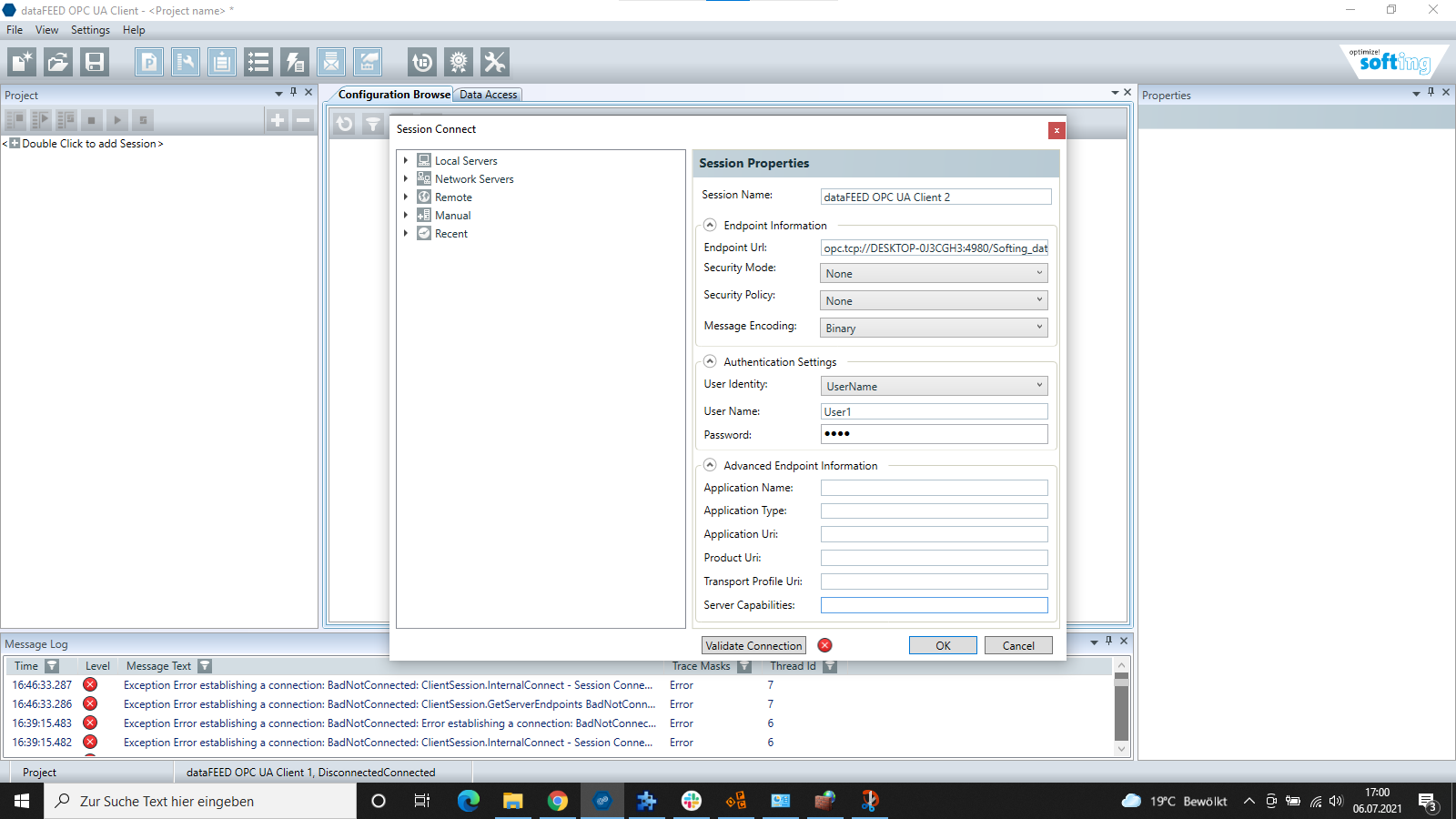
Task: Open the Security Policy dropdown
Action: (x=934, y=300)
